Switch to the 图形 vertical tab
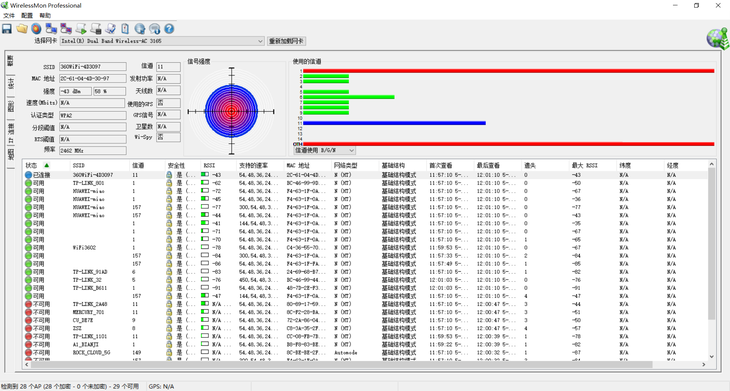Image resolution: width=730 pixels, height=391 pixels. pos(10,106)
